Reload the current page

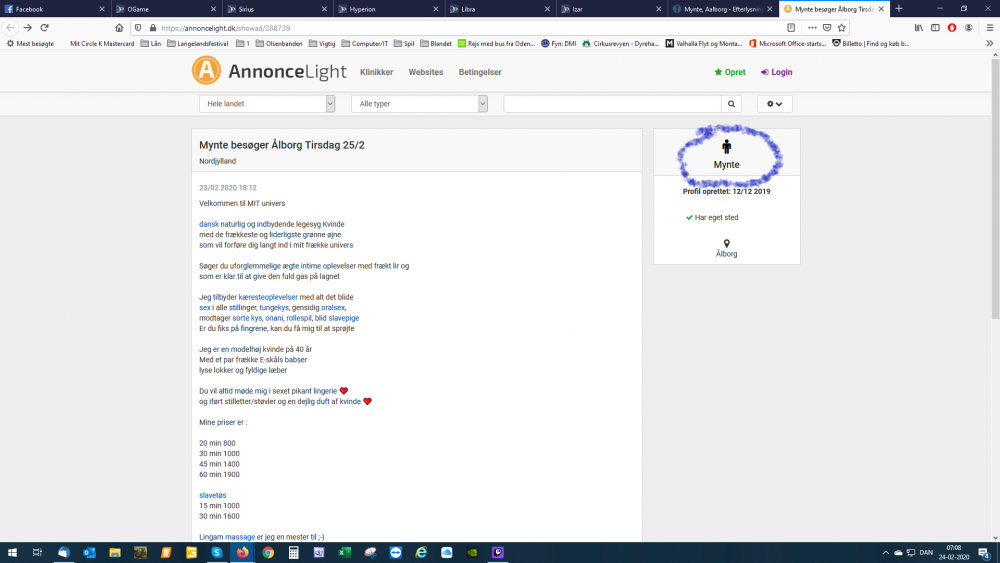45,28
